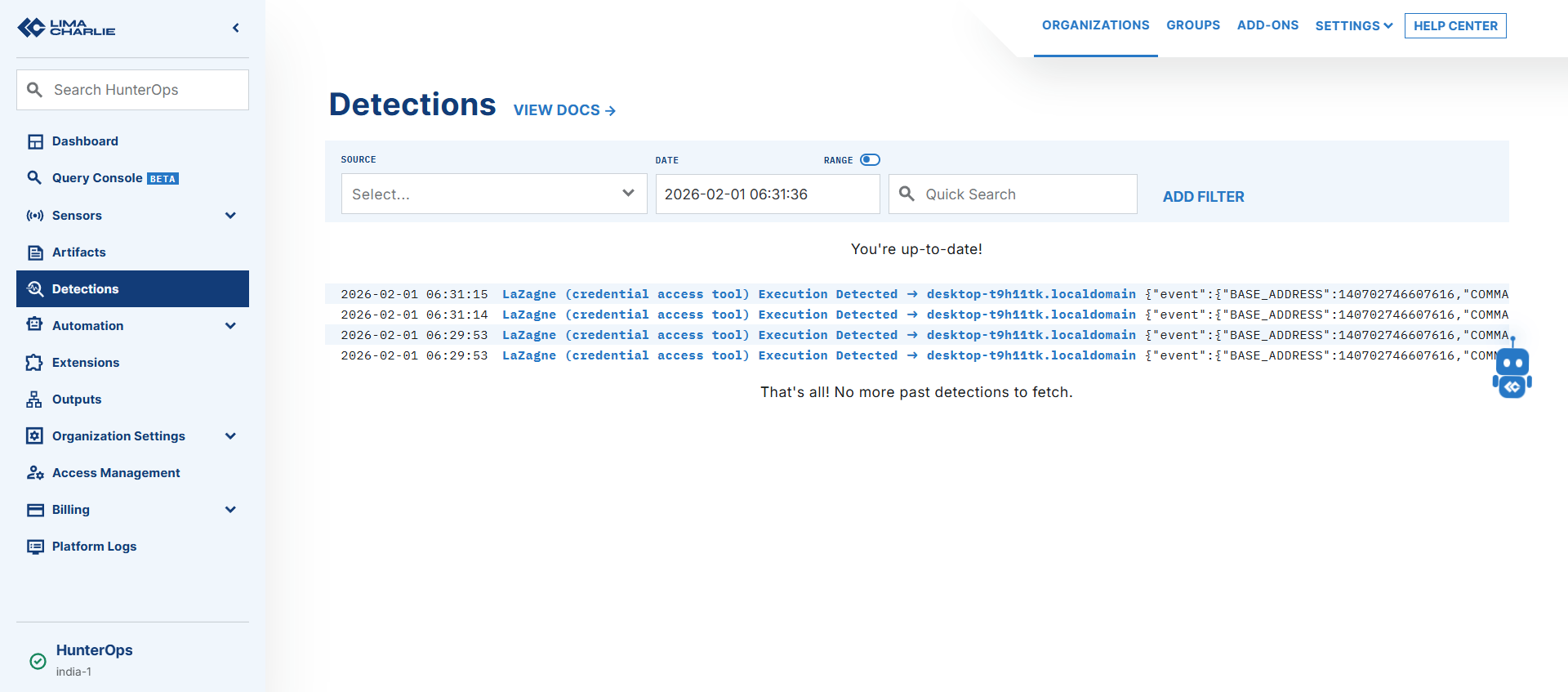
Task: Click the Dashboard grid icon
Action: (35, 141)
